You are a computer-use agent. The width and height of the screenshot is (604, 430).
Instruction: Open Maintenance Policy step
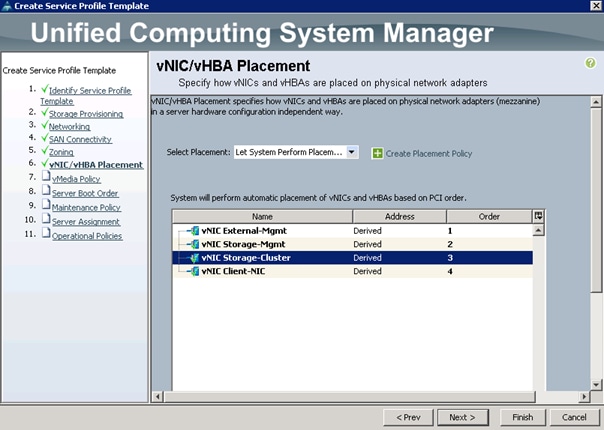(86, 208)
